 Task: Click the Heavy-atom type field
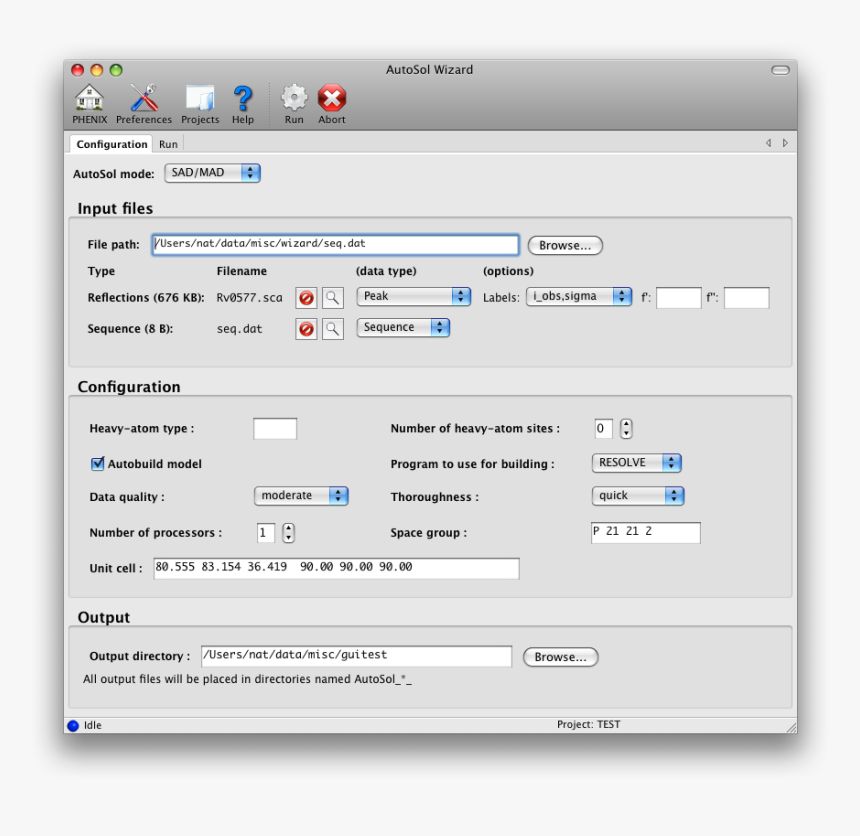pyautogui.click(x=275, y=428)
